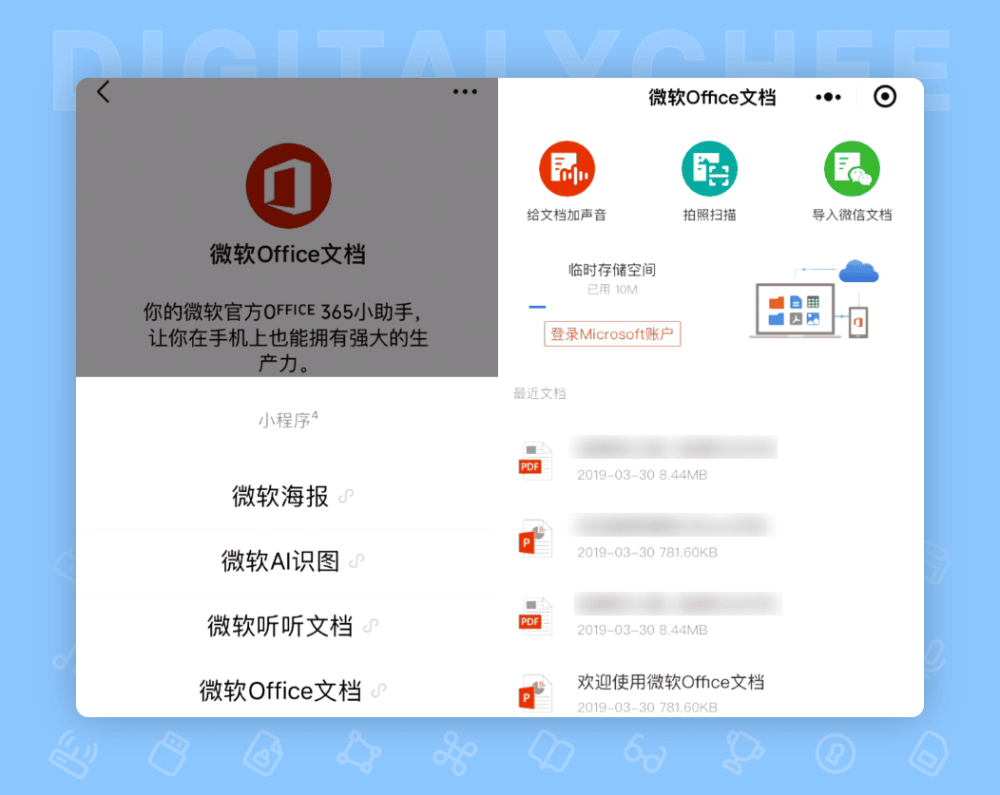
Task: Tap the 小程序 section header
Action: pos(288,419)
